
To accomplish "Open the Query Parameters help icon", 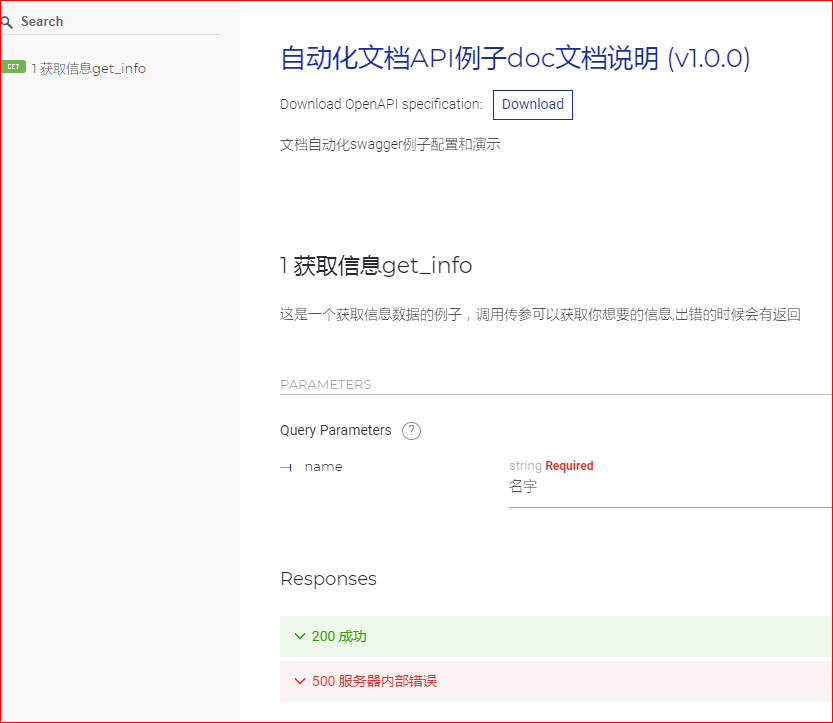I will 411,430.
